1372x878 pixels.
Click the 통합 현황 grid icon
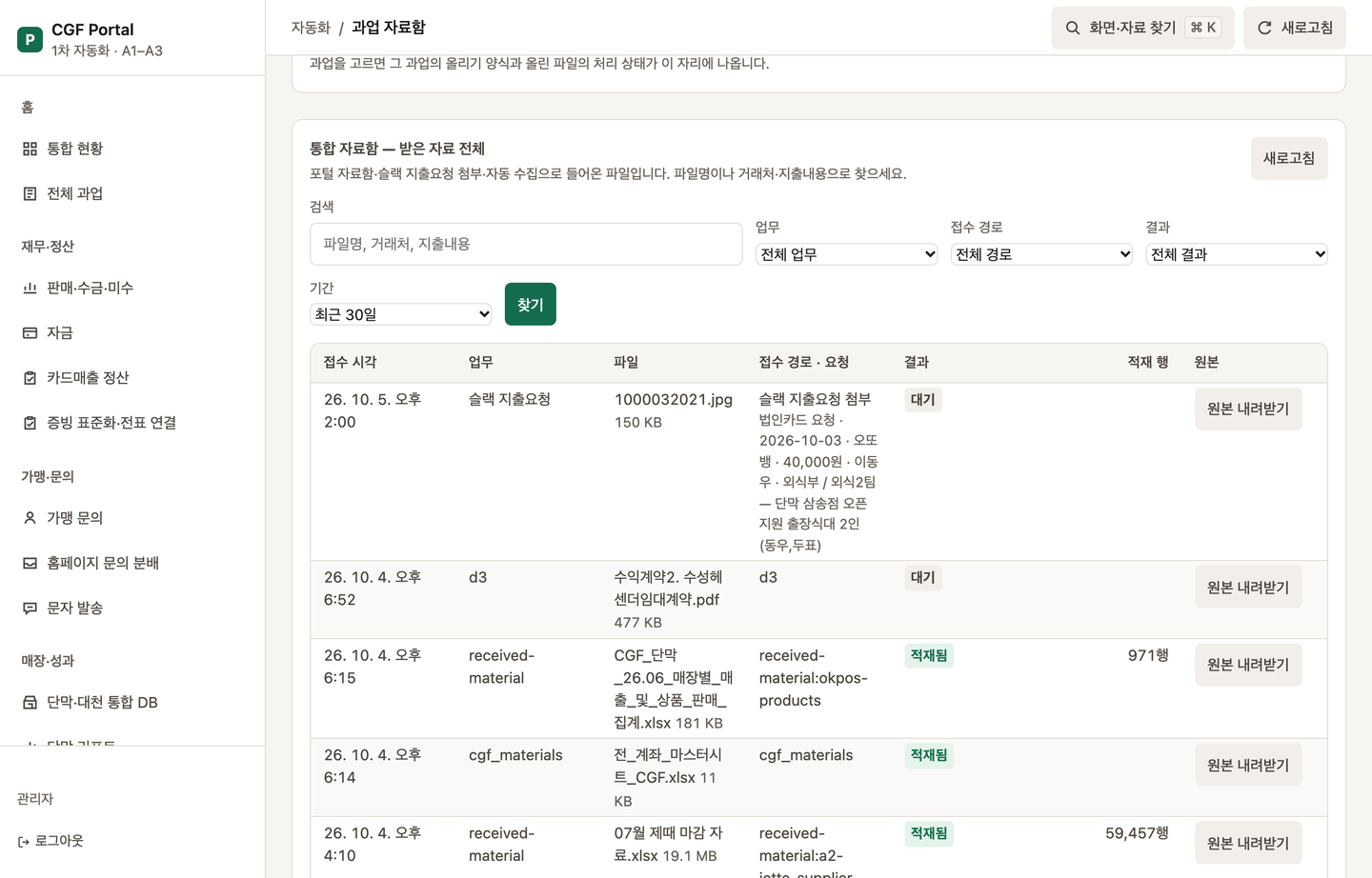click(30, 149)
